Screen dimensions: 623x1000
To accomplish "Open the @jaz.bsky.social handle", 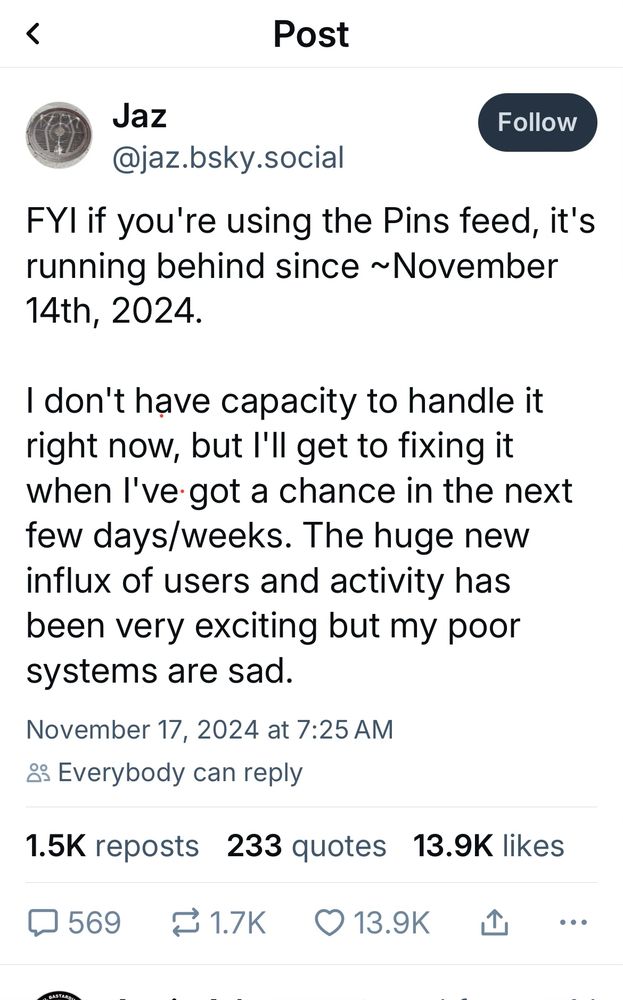I will tap(228, 158).
